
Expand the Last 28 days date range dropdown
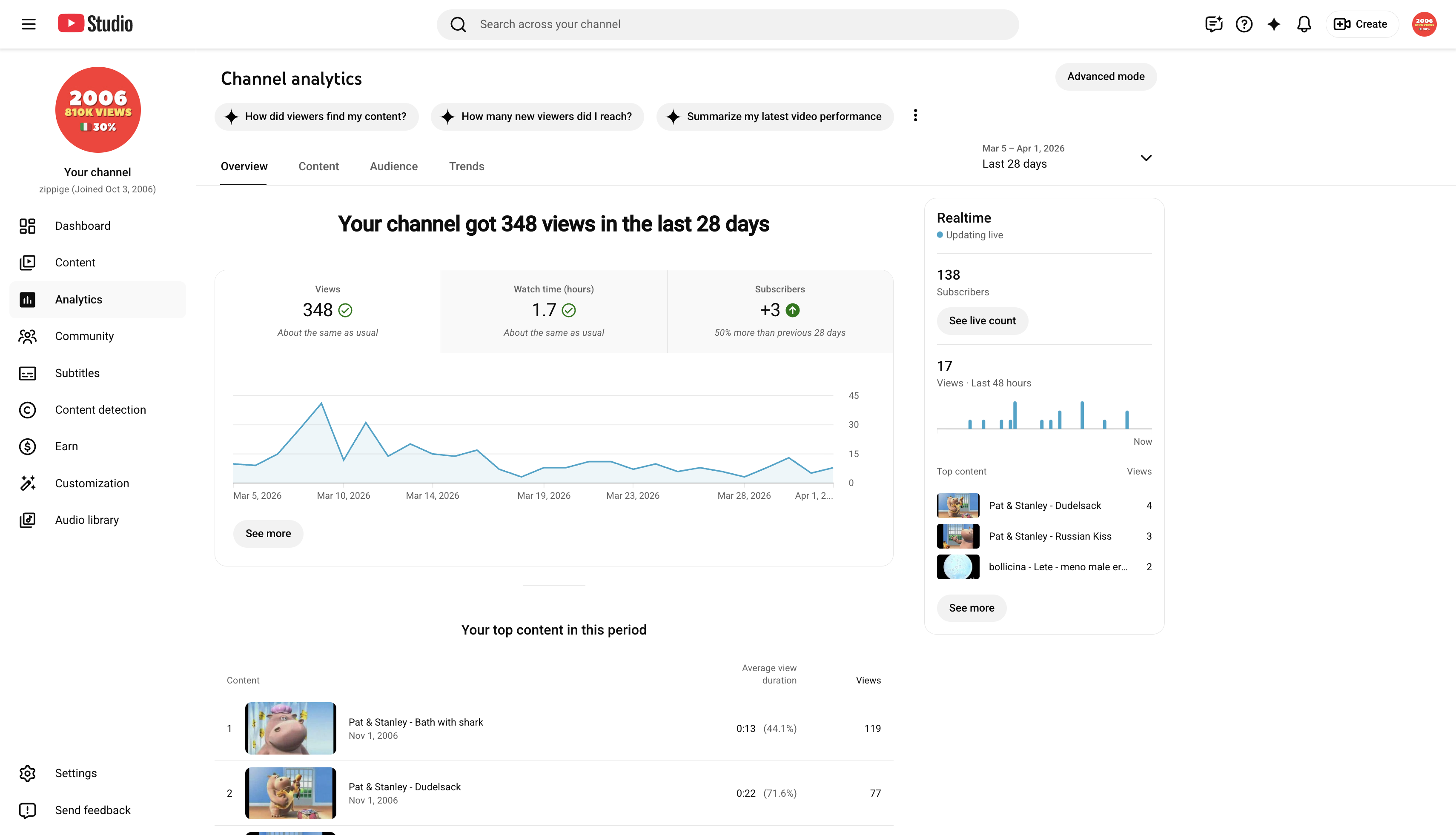1067,157
